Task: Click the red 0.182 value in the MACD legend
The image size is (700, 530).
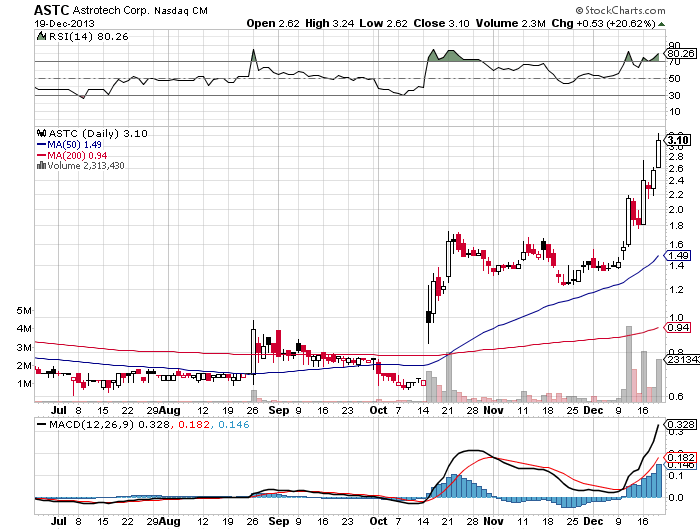Action: [194, 425]
